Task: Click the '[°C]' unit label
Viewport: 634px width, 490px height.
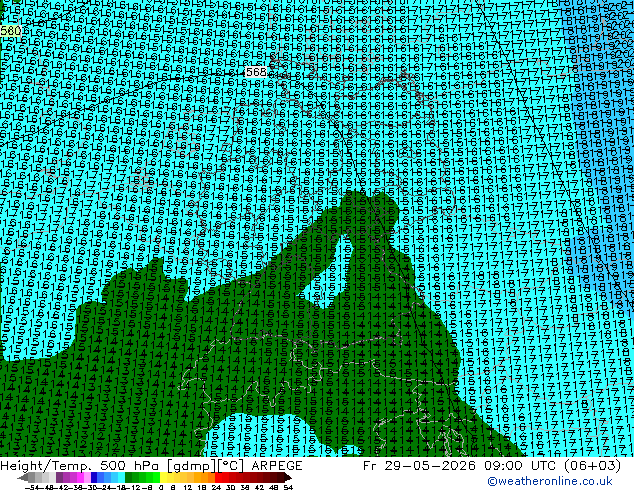Action: click(x=231, y=466)
